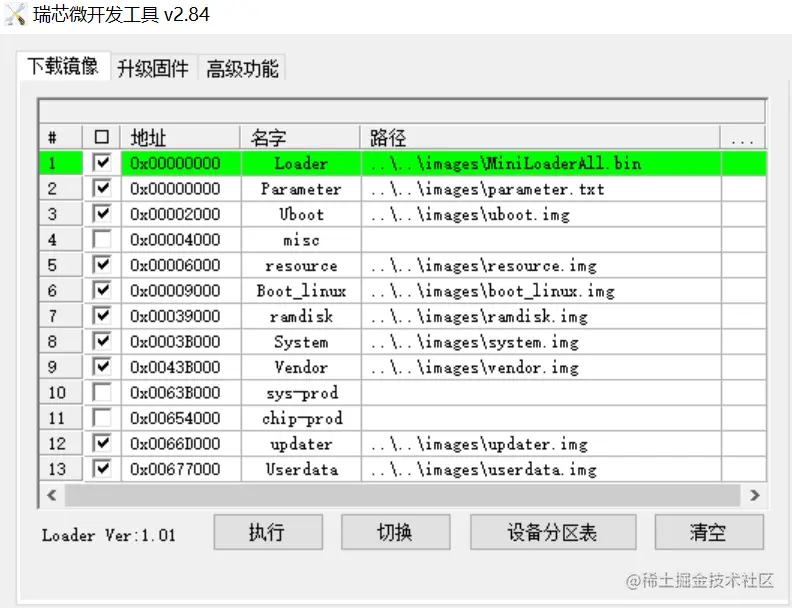Screen dimensions: 792x608
Task: Click address 0x0003B000 cell
Action: point(181,342)
